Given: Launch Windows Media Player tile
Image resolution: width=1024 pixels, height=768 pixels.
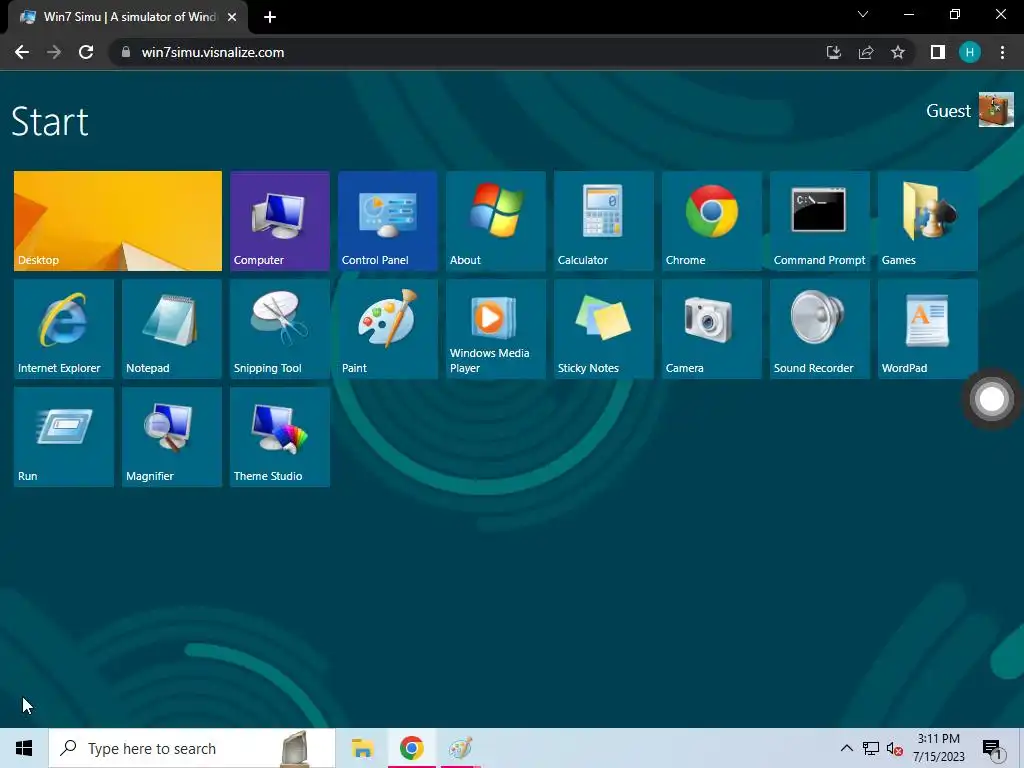Looking at the screenshot, I should coord(496,329).
